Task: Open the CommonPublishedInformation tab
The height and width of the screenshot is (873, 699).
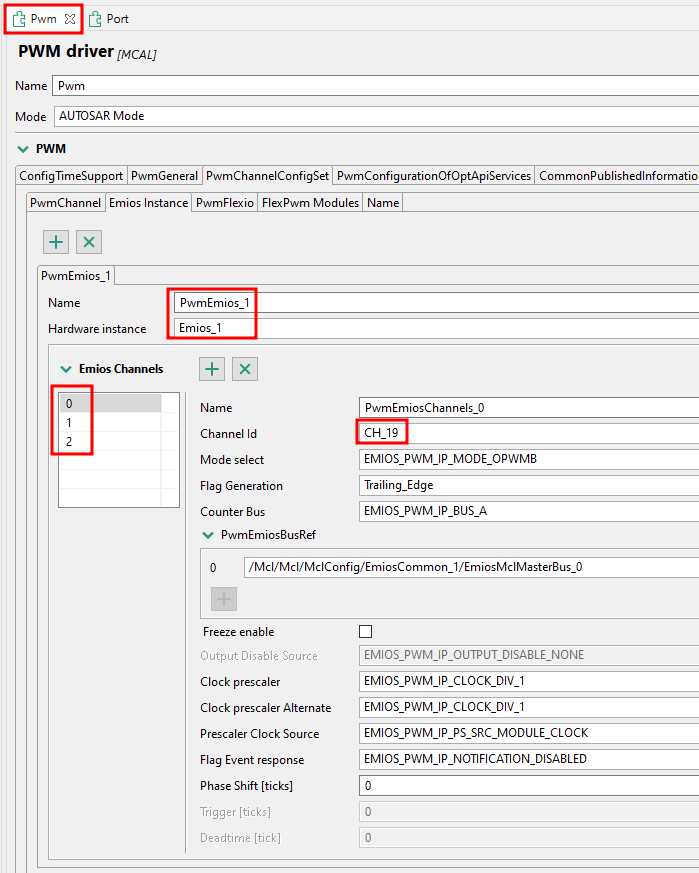Action: click(617, 176)
